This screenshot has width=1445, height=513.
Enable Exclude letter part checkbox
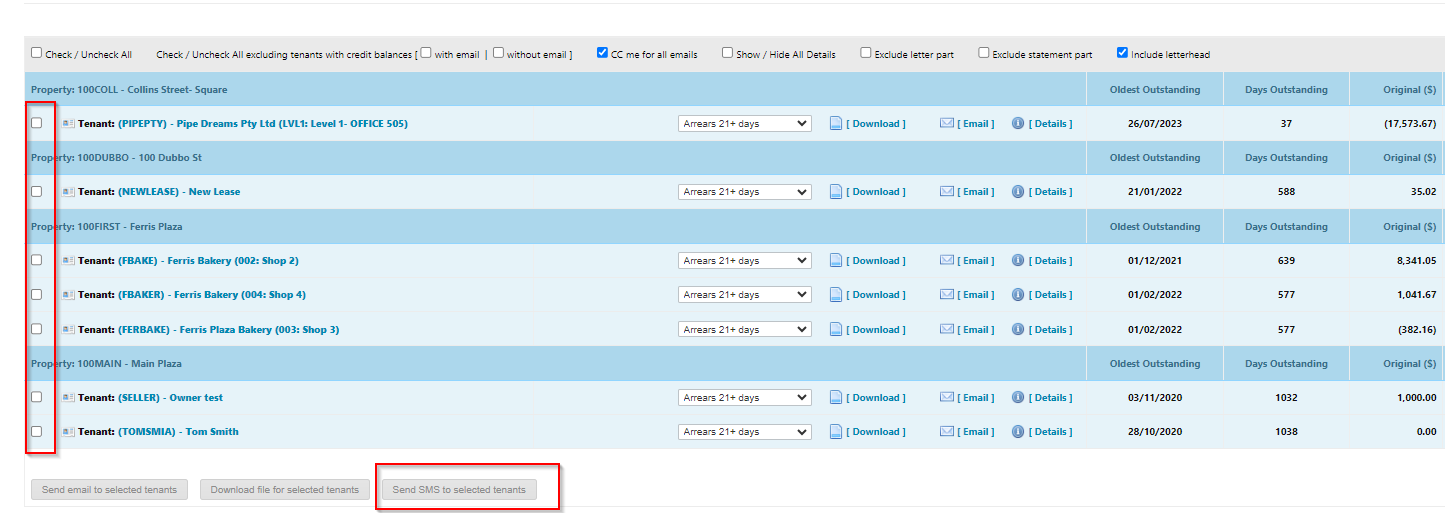(866, 53)
